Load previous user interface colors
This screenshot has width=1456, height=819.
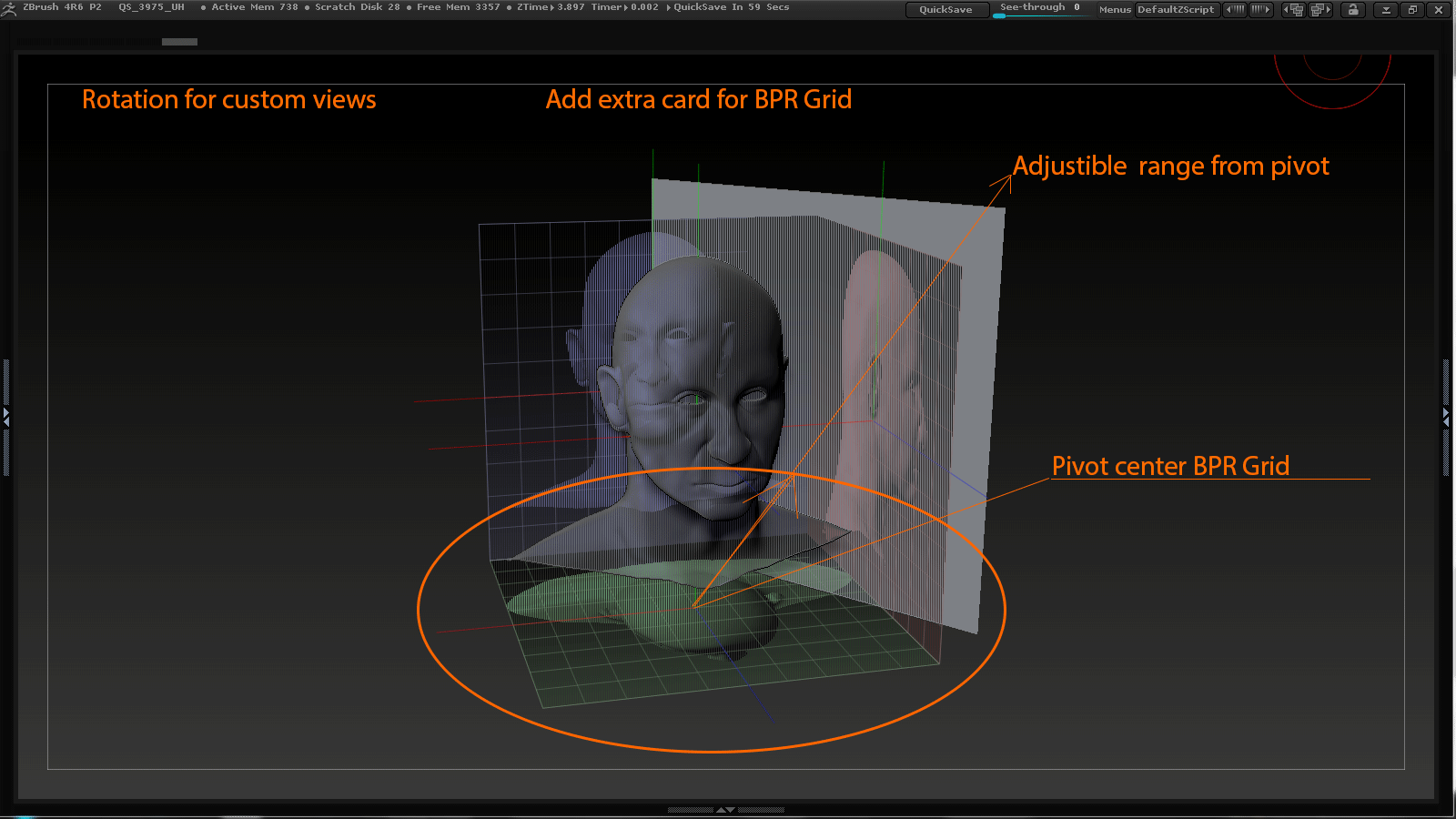(1235, 10)
